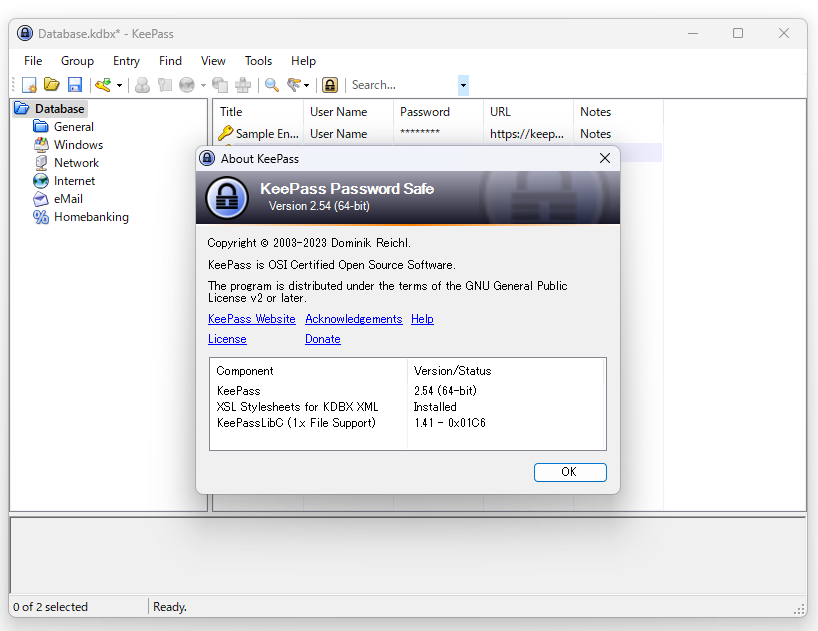Select the Internet group in the sidebar
Viewport: 818px width, 631px height.
(x=75, y=180)
